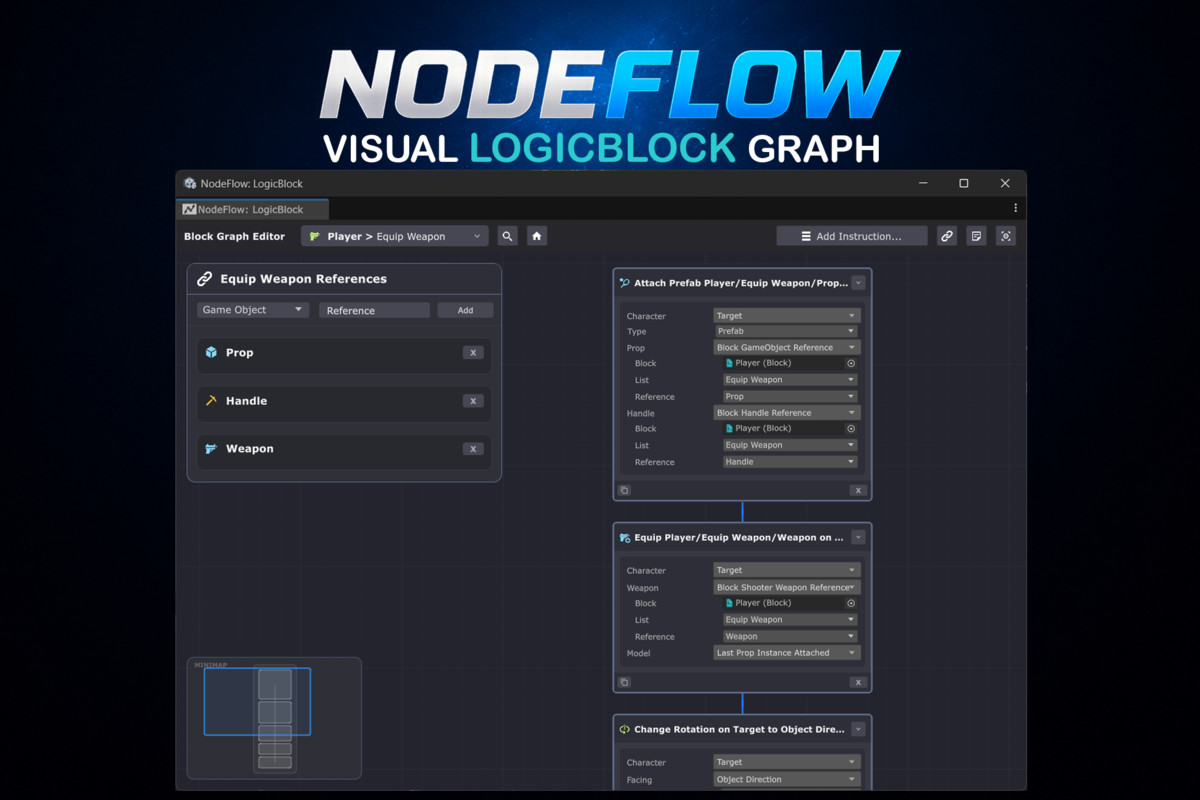Screen dimensions: 1200x800
Task: Maximize the NodeFlow window
Action: (964, 183)
